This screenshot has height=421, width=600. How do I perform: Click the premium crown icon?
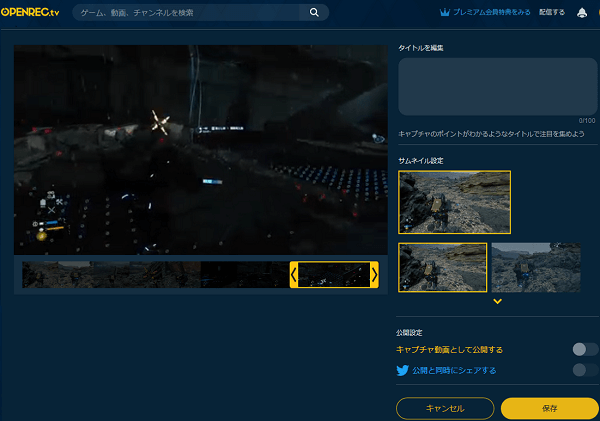[444, 12]
